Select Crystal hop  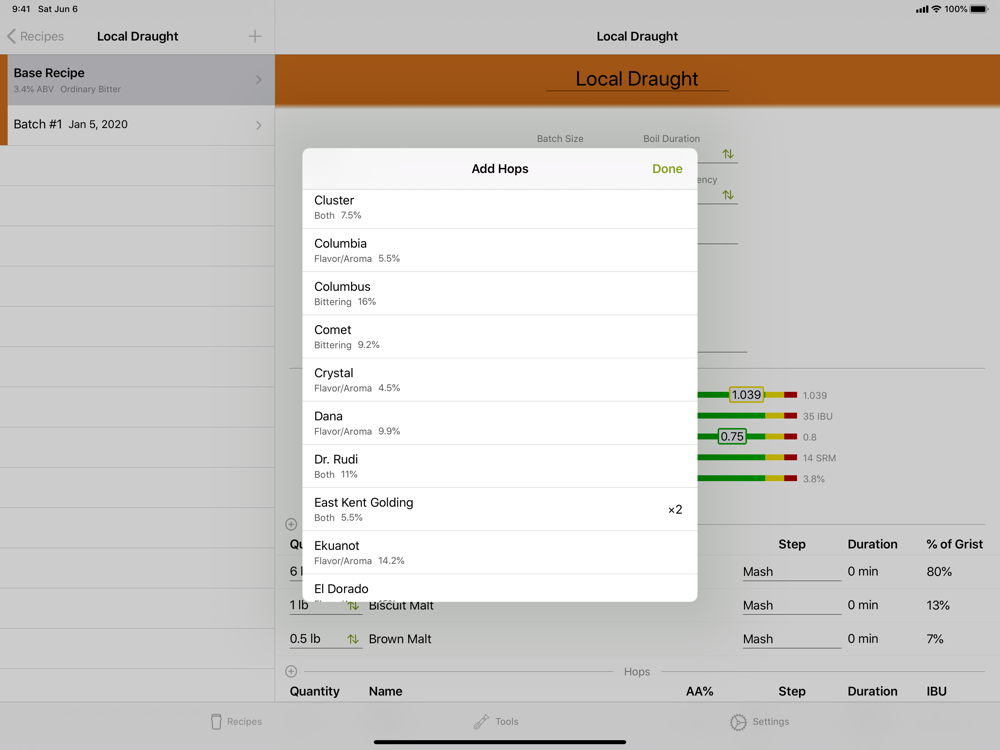pos(499,380)
